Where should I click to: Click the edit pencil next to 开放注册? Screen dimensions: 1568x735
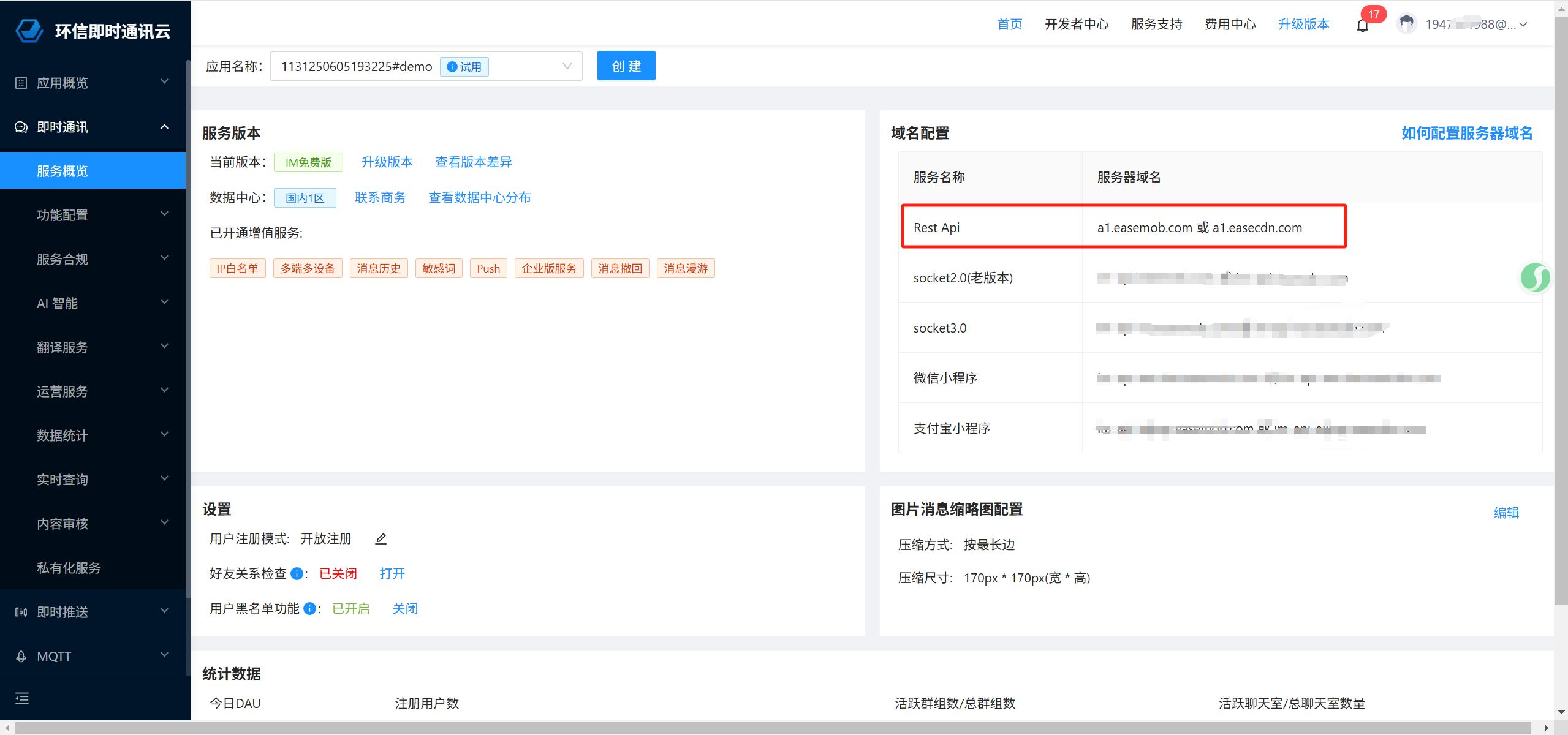pyautogui.click(x=381, y=539)
